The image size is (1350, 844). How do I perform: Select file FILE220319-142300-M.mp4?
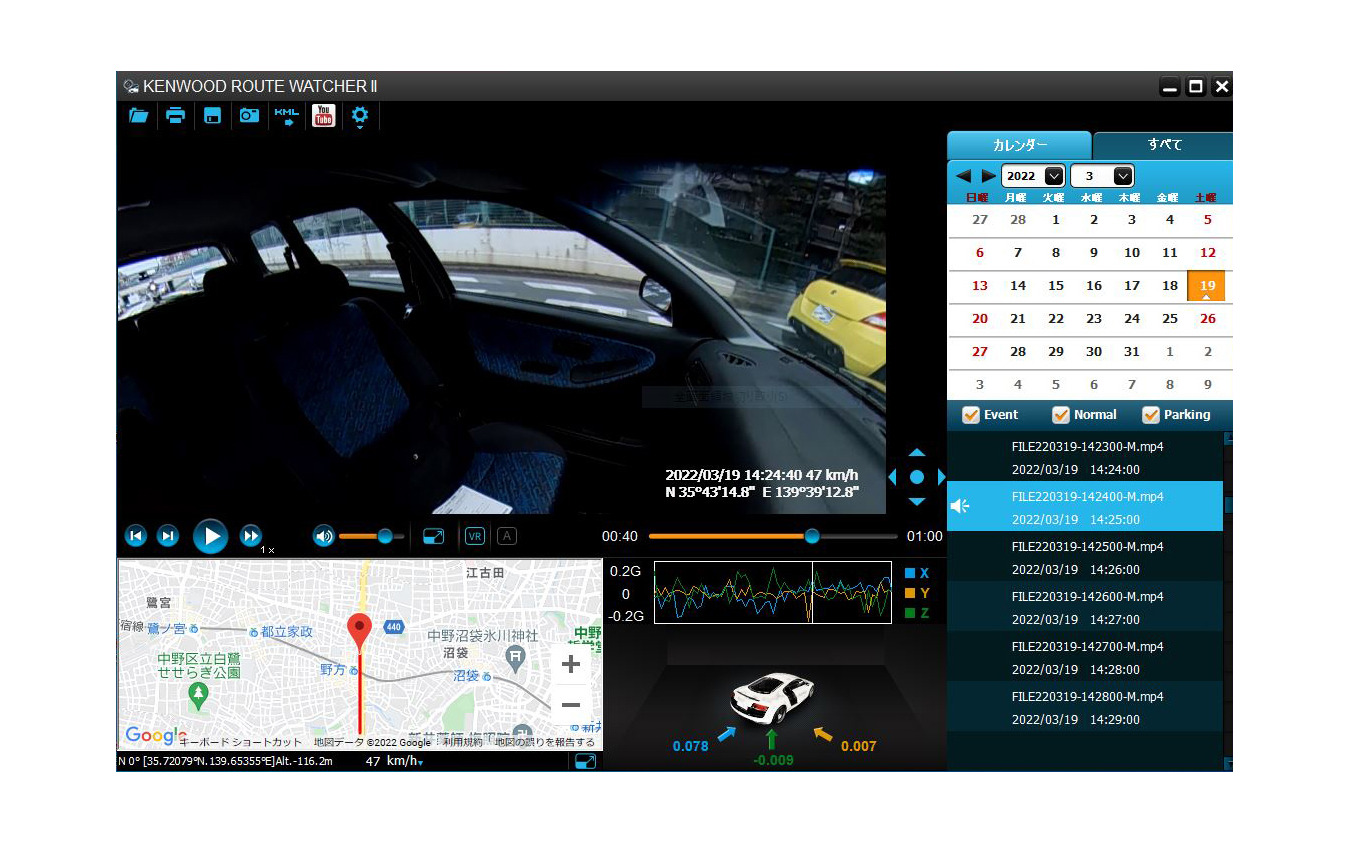pyautogui.click(x=1085, y=457)
